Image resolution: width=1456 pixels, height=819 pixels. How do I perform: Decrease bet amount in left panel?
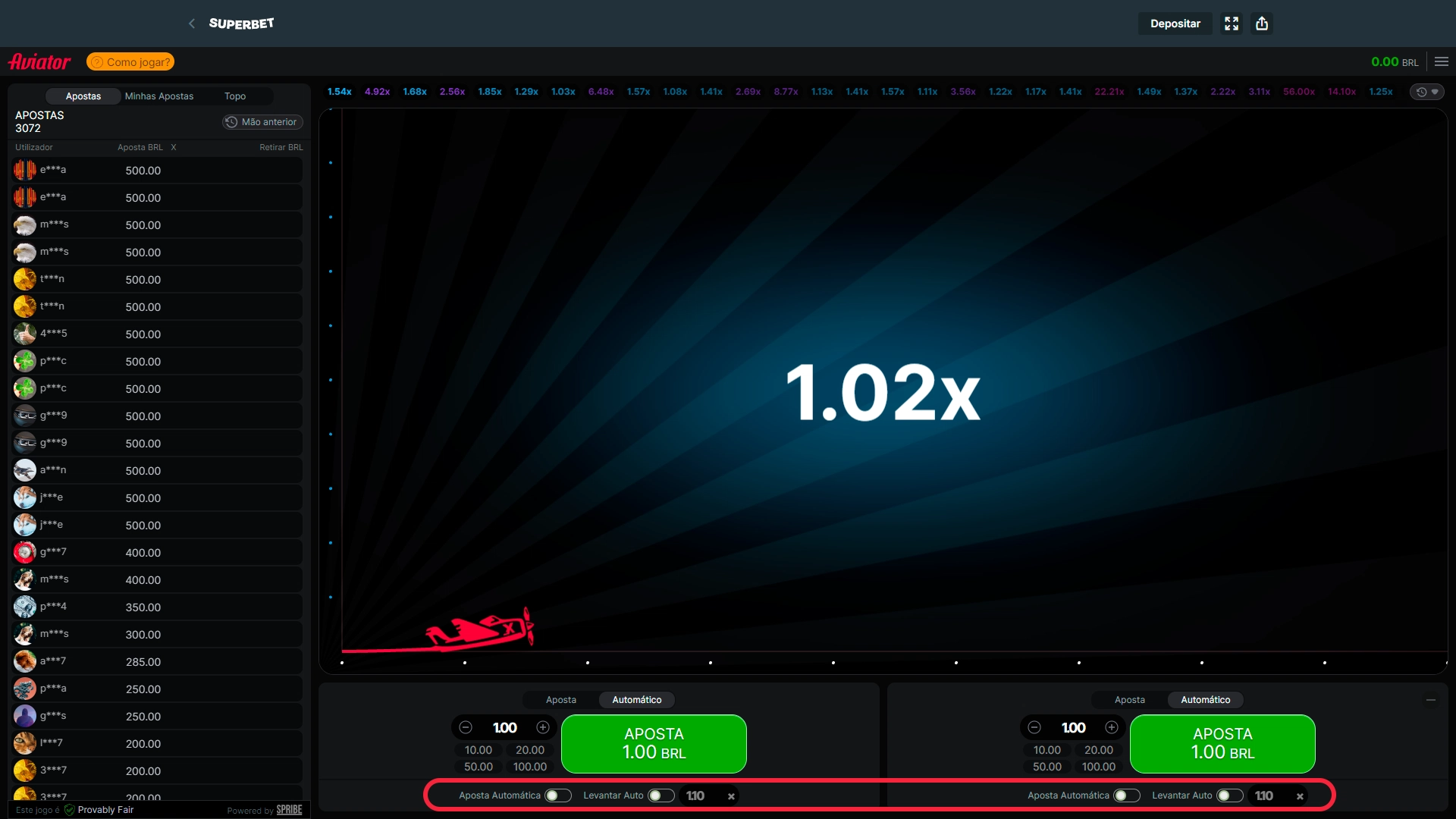point(466,727)
